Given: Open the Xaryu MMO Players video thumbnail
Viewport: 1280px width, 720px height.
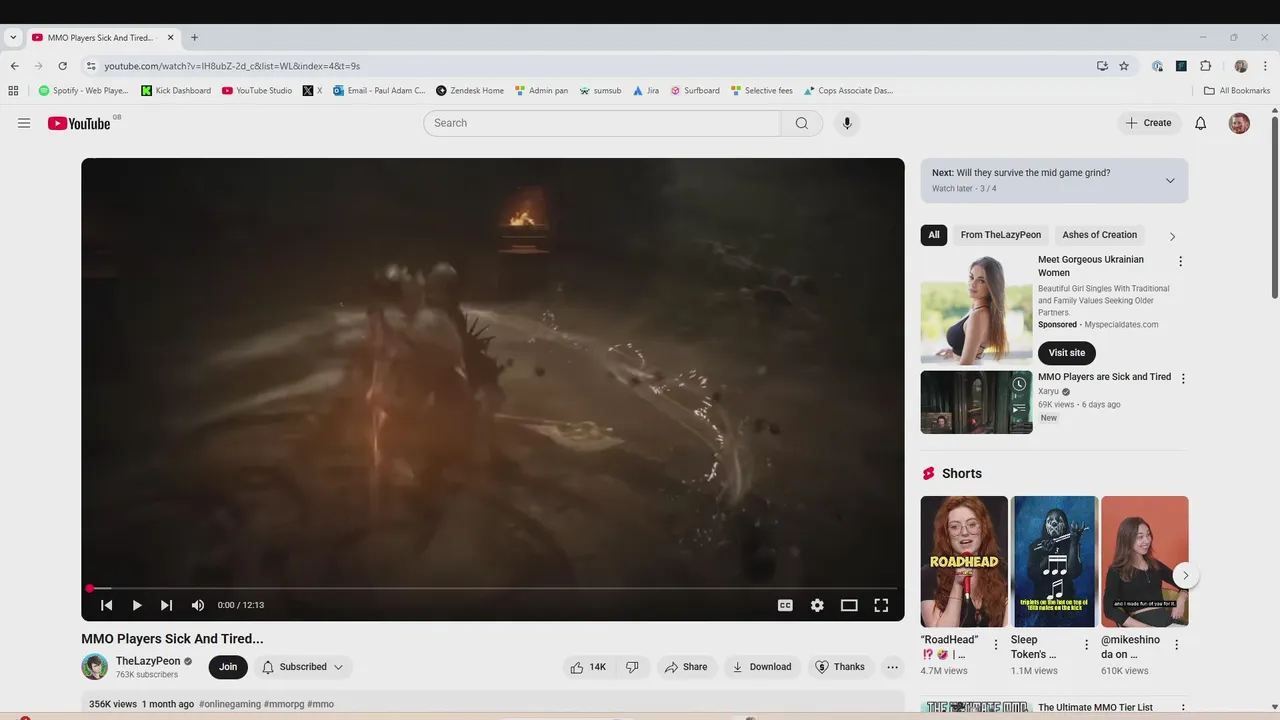Looking at the screenshot, I should (x=976, y=402).
